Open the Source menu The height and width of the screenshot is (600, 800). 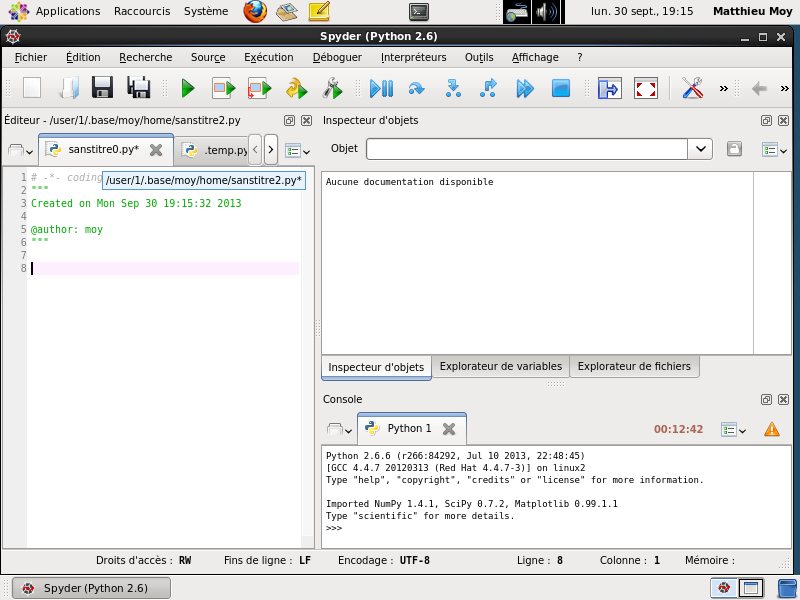coord(208,57)
